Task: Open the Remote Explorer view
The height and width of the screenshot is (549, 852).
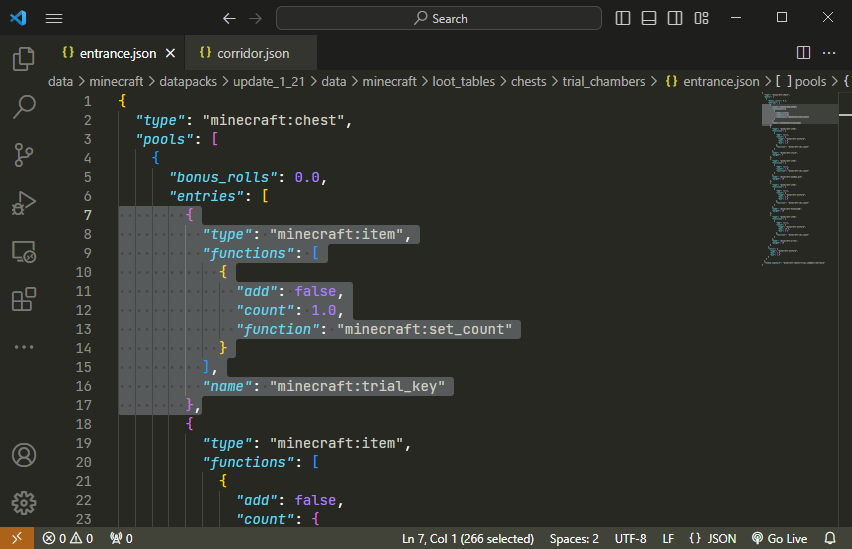Action: click(24, 251)
